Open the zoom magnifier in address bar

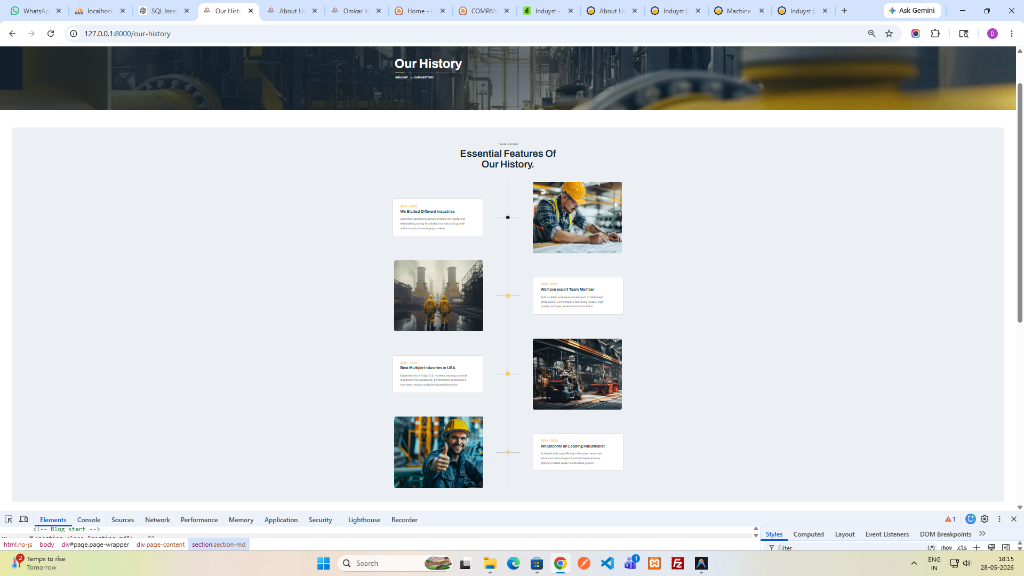coord(871,33)
